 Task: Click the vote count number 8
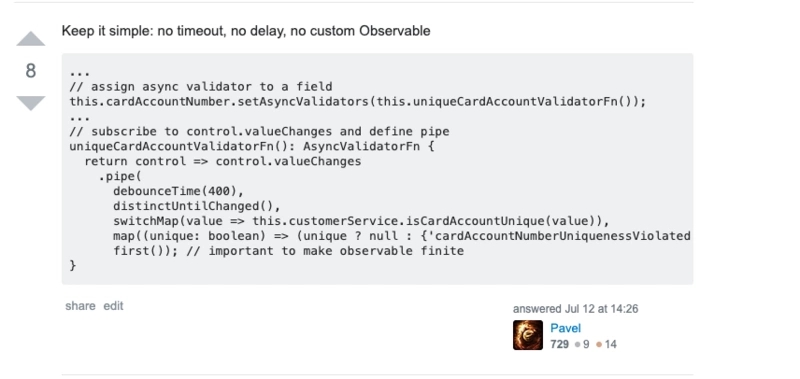[31, 71]
